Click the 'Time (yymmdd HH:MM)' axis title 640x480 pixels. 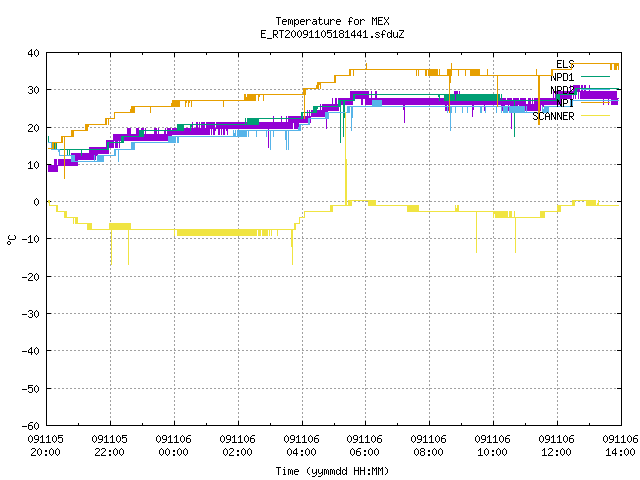[332, 471]
